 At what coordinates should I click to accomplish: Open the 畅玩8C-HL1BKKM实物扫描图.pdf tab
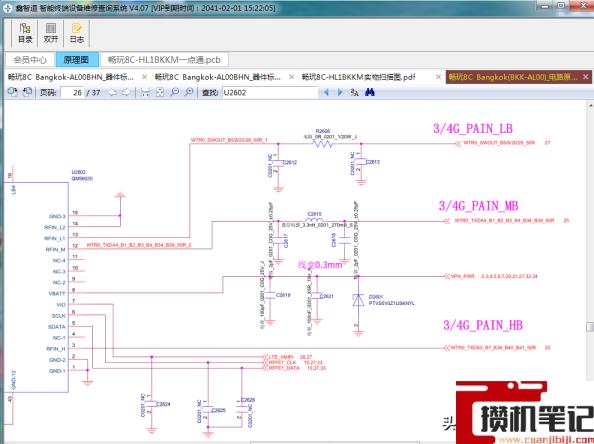(x=358, y=77)
